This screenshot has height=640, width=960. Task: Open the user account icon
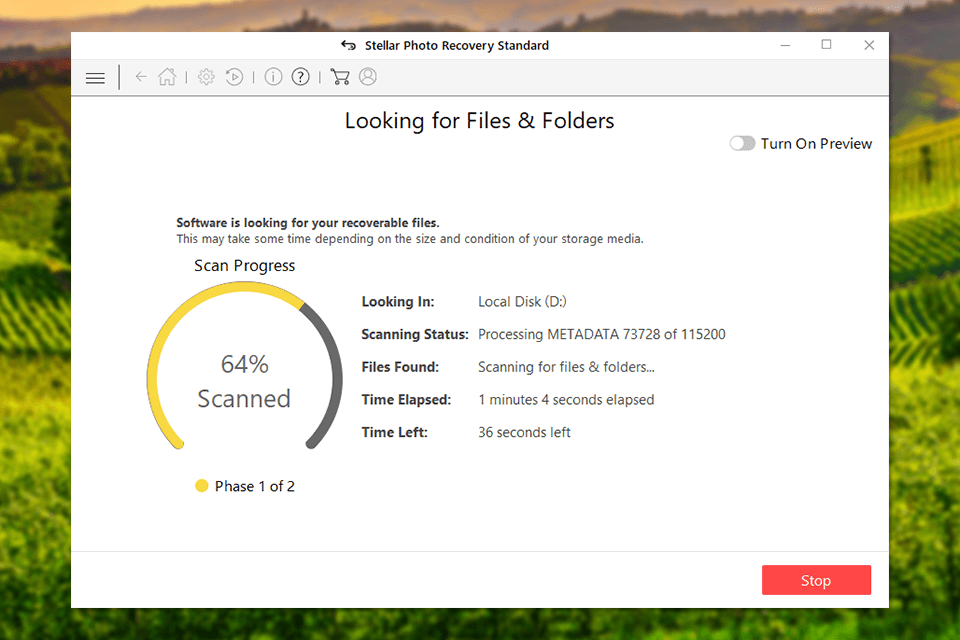click(367, 77)
